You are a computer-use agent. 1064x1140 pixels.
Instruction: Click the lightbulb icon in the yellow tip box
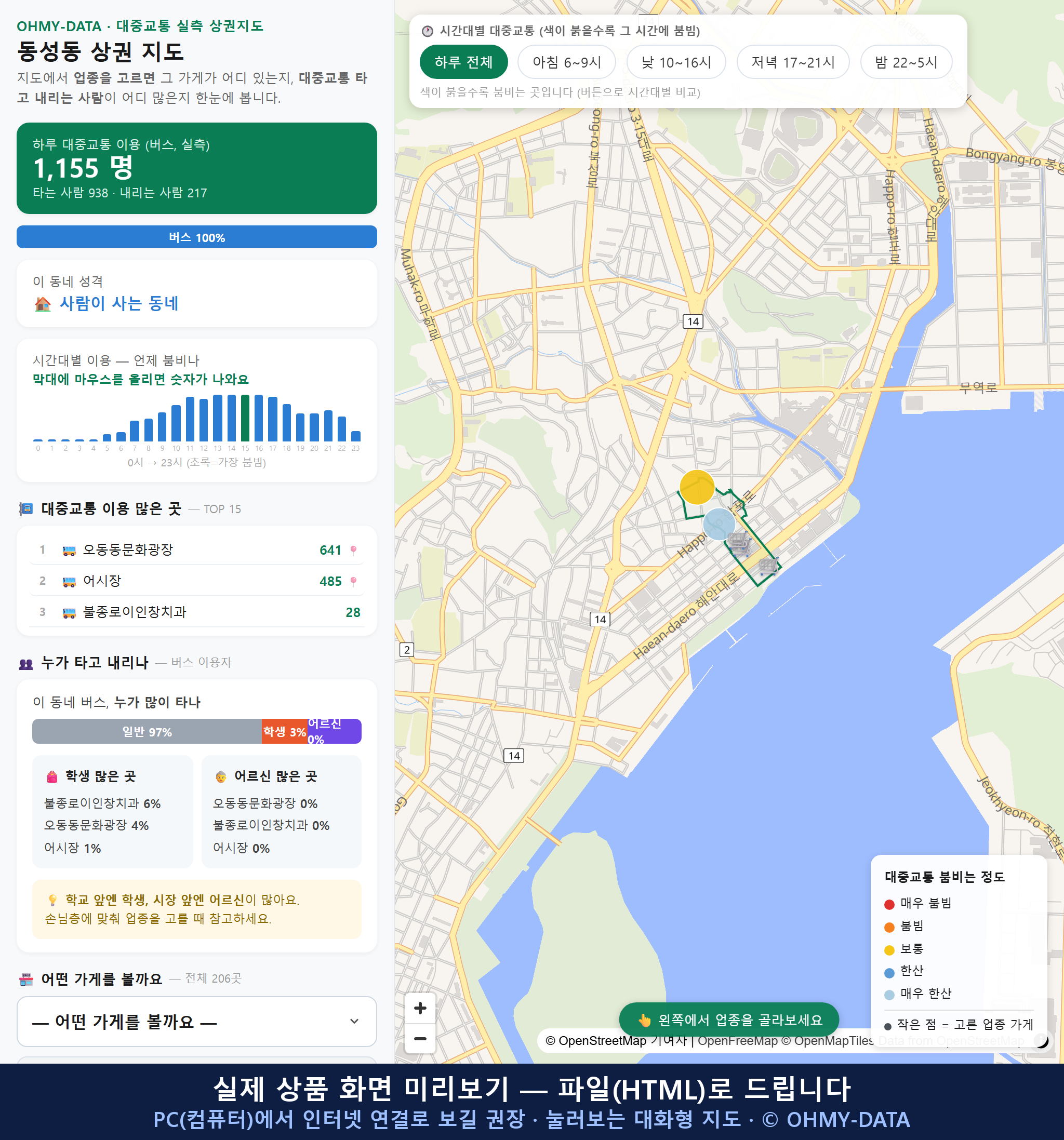point(52,900)
